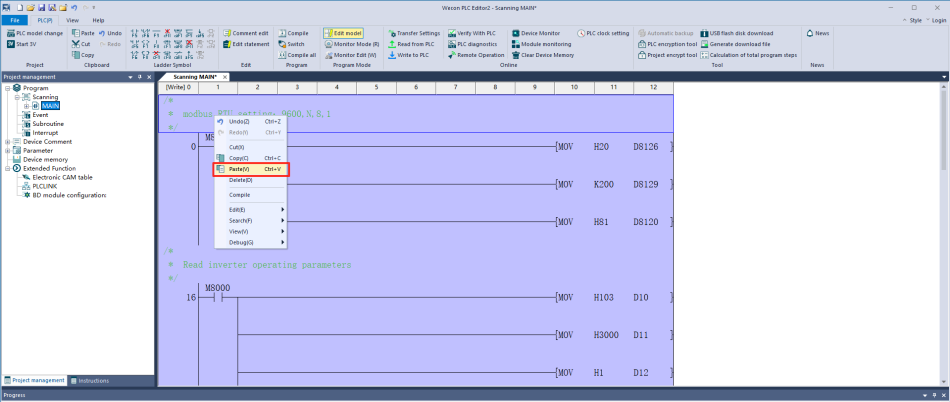Switch to the View ribbon tab

[72, 20]
